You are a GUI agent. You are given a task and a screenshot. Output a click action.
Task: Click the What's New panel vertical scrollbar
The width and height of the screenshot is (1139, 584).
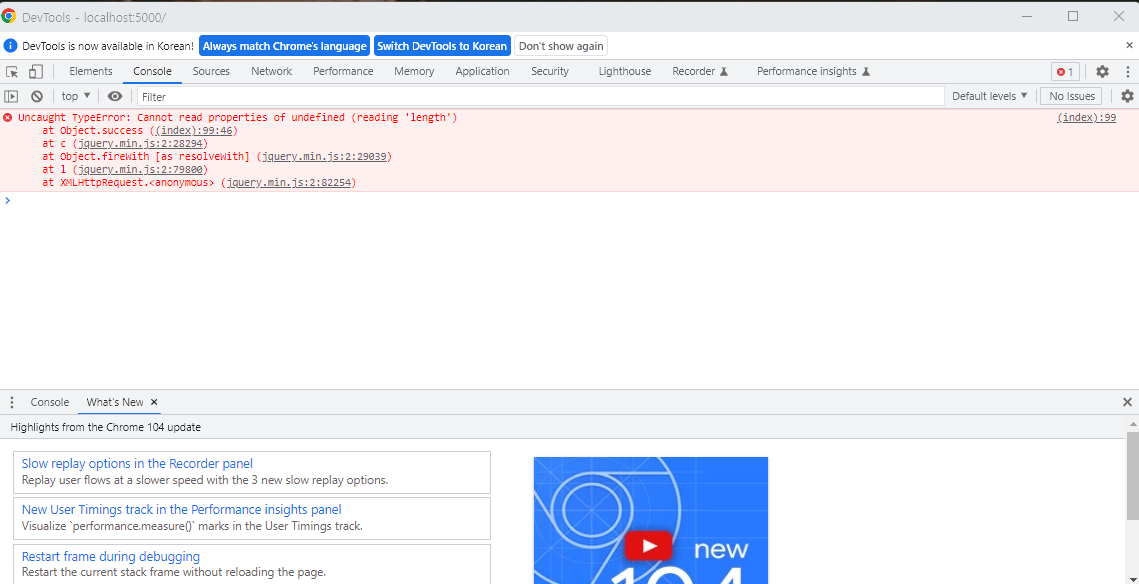click(1132, 476)
